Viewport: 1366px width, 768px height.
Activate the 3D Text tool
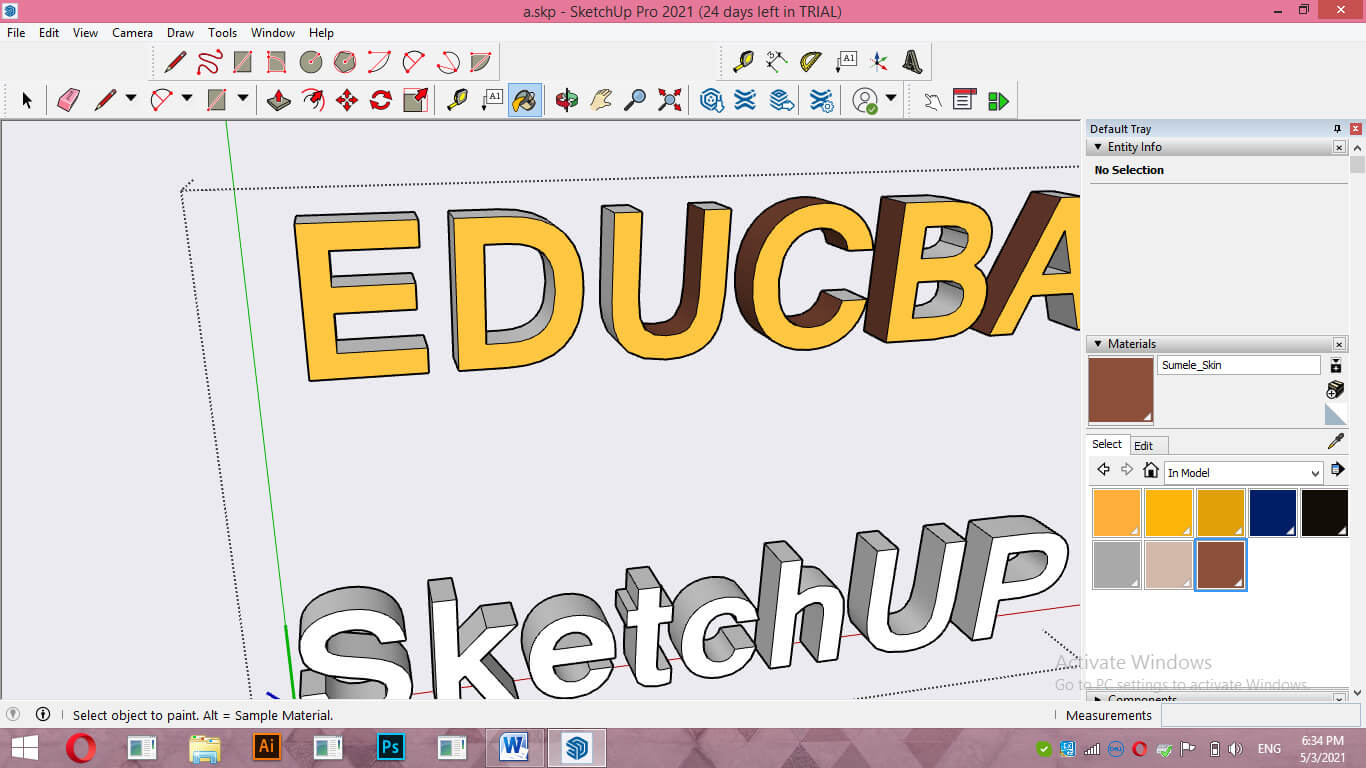[913, 62]
